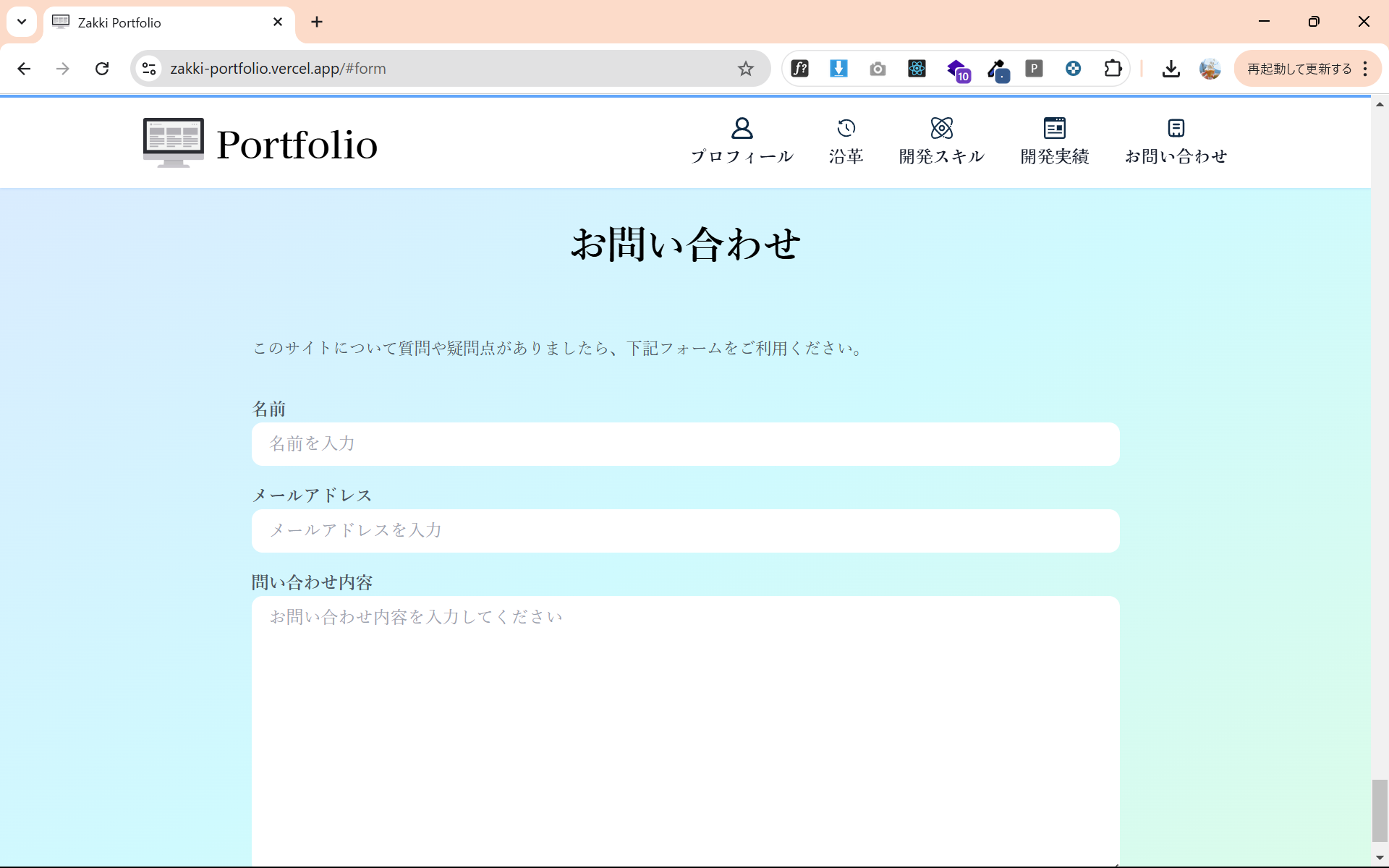Viewport: 1389px width, 868px height.
Task: Bookmark this page with the star icon
Action: [x=745, y=69]
